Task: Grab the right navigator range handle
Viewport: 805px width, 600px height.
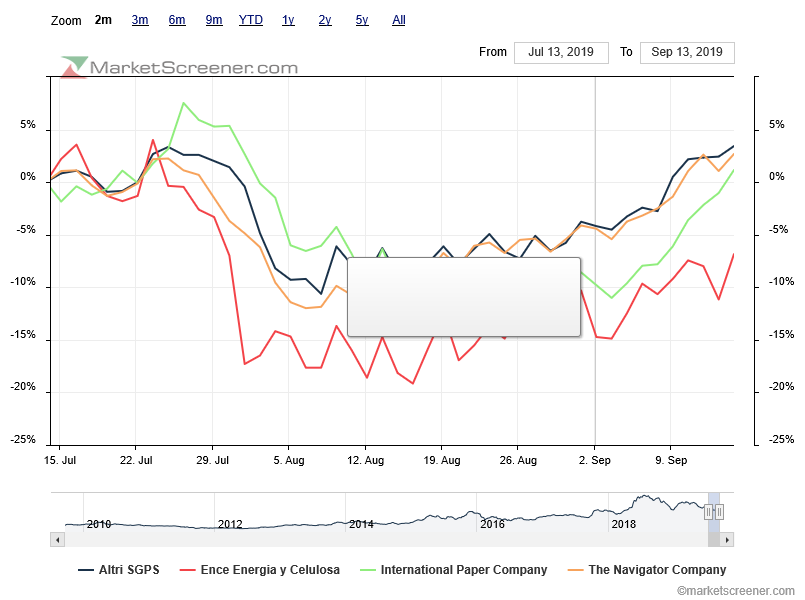Action: click(720, 512)
